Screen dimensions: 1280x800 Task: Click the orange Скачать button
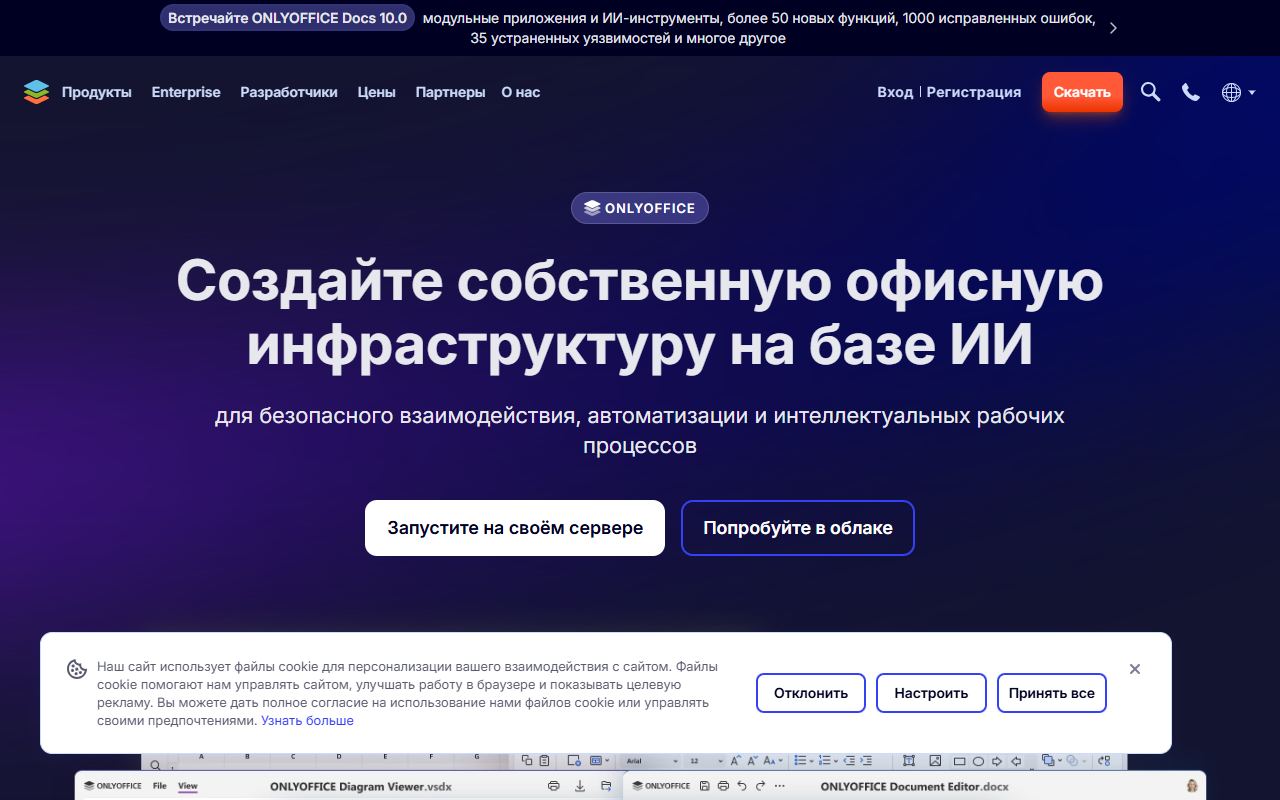[1082, 92]
